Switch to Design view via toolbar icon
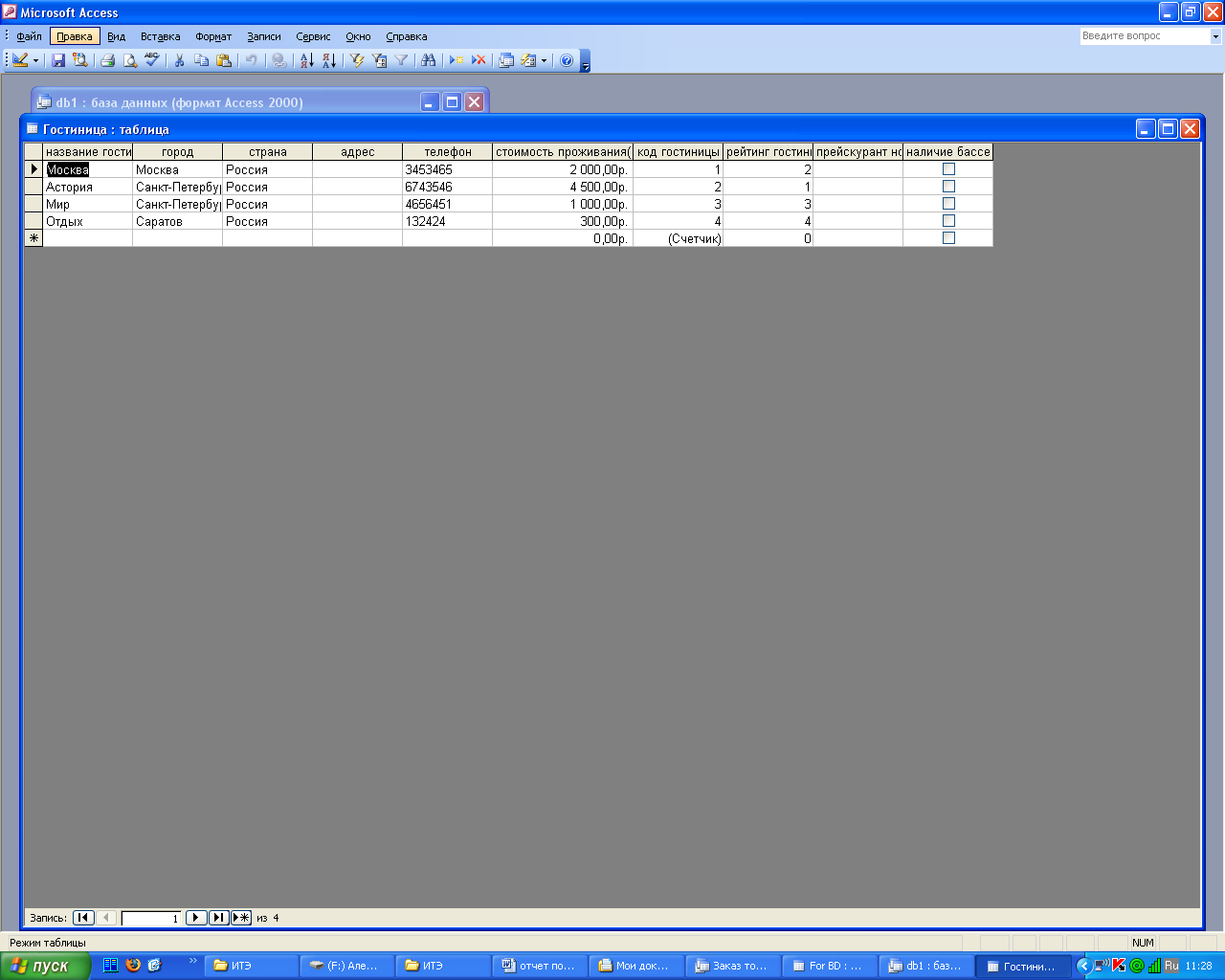The height and width of the screenshot is (980, 1225). click(x=20, y=60)
